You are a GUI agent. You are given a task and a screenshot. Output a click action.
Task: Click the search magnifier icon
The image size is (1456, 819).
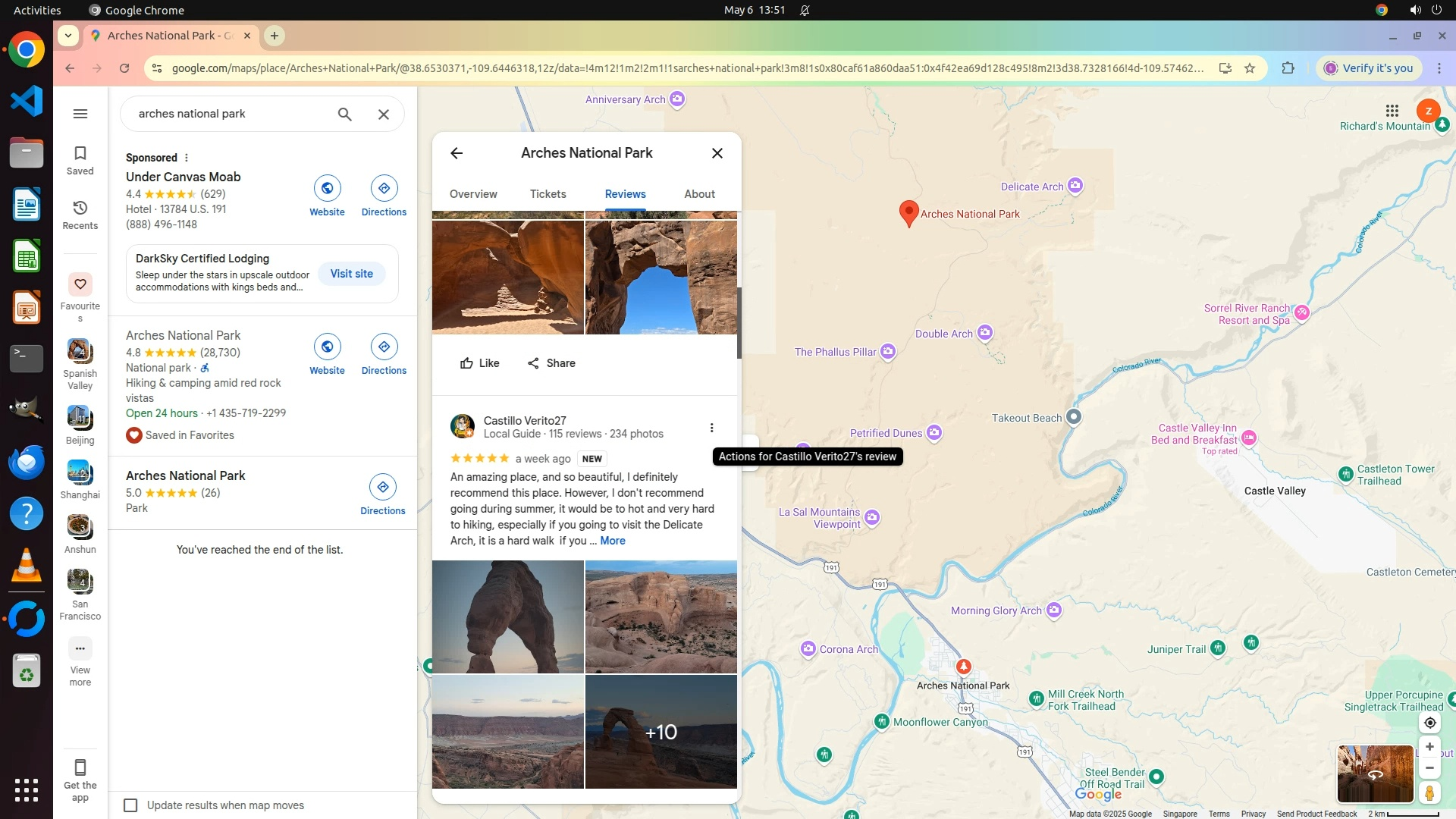tap(344, 115)
